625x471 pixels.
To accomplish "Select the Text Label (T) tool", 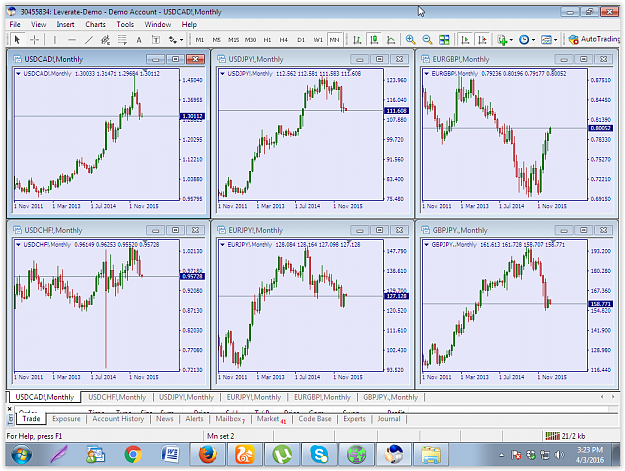I will tap(156, 40).
